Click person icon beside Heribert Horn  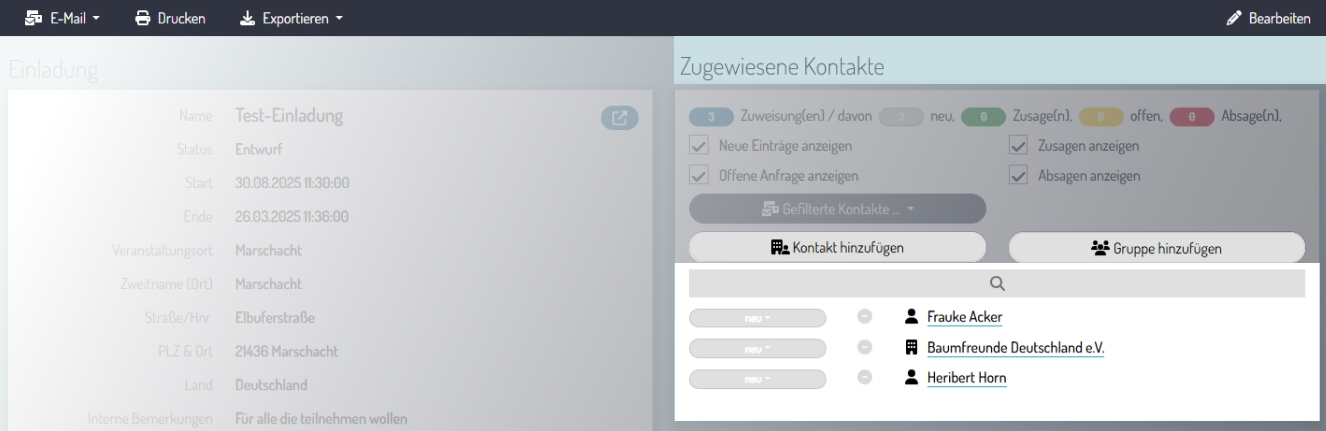click(x=910, y=379)
